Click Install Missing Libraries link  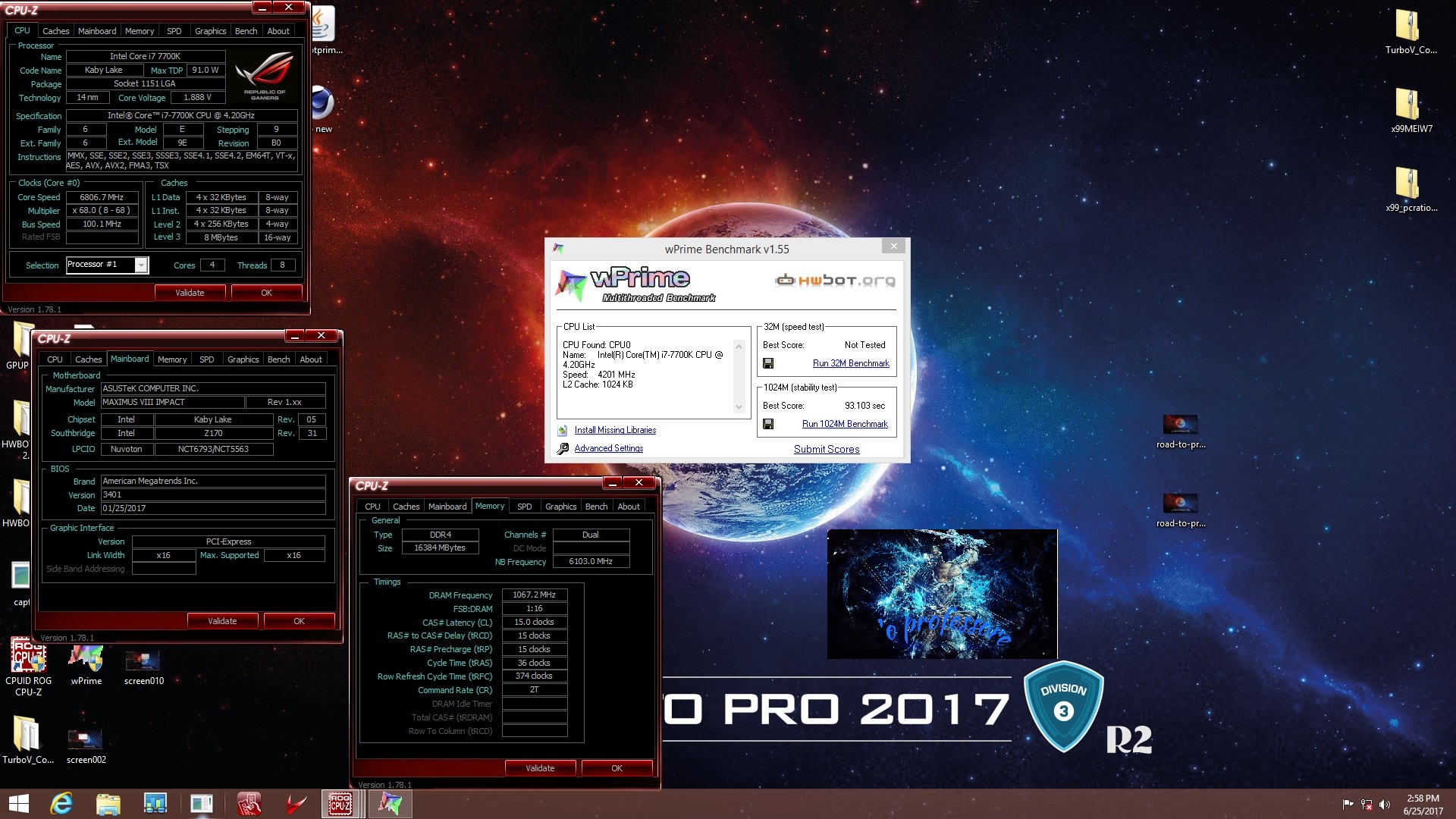615,430
